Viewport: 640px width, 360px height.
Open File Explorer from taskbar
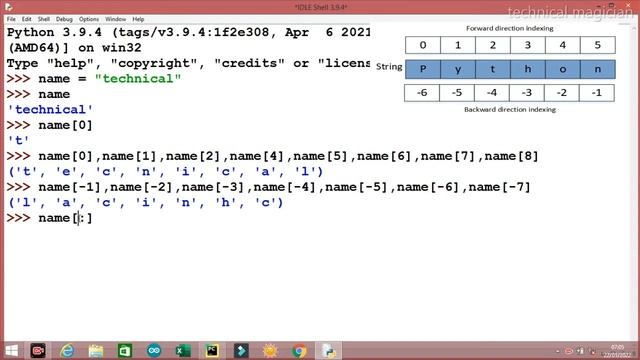pos(96,351)
